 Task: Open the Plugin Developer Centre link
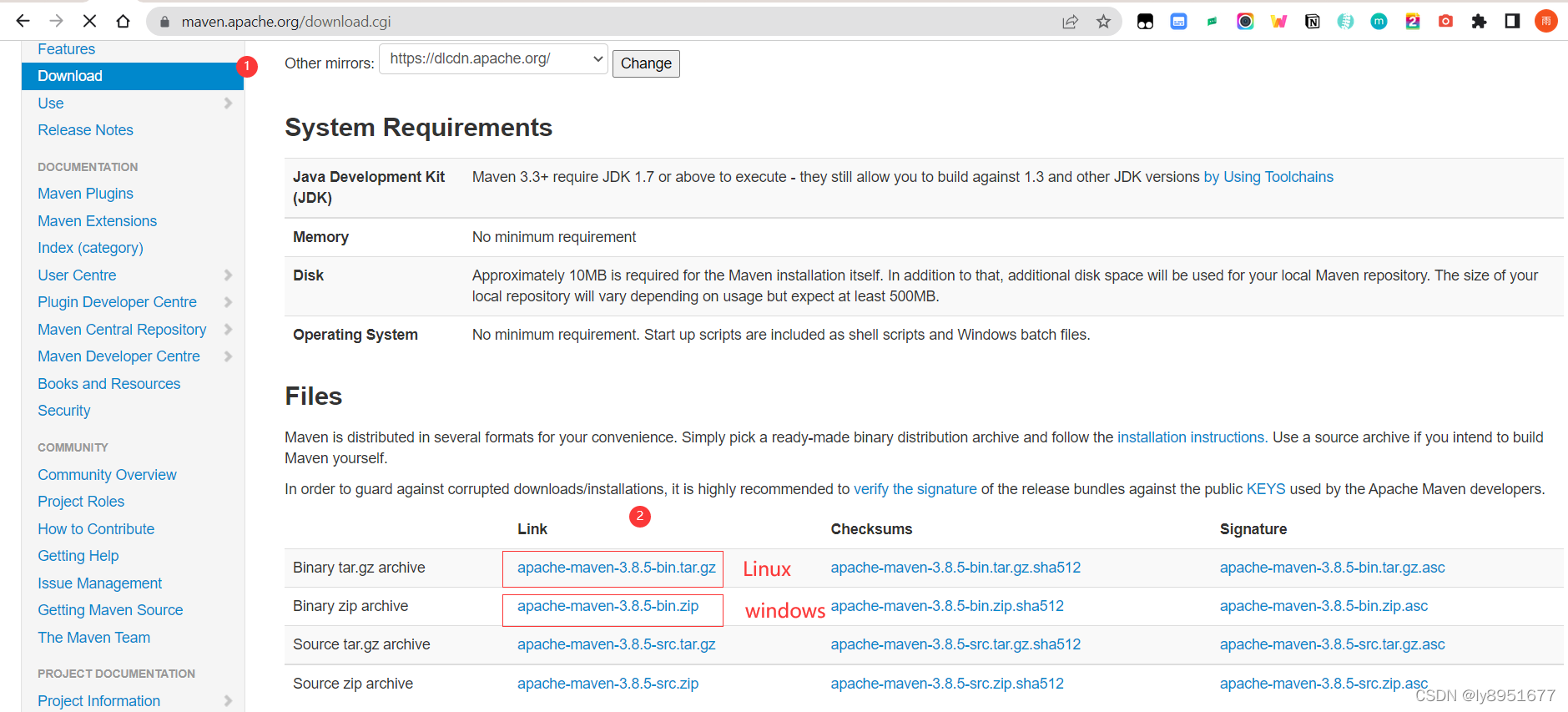click(117, 302)
